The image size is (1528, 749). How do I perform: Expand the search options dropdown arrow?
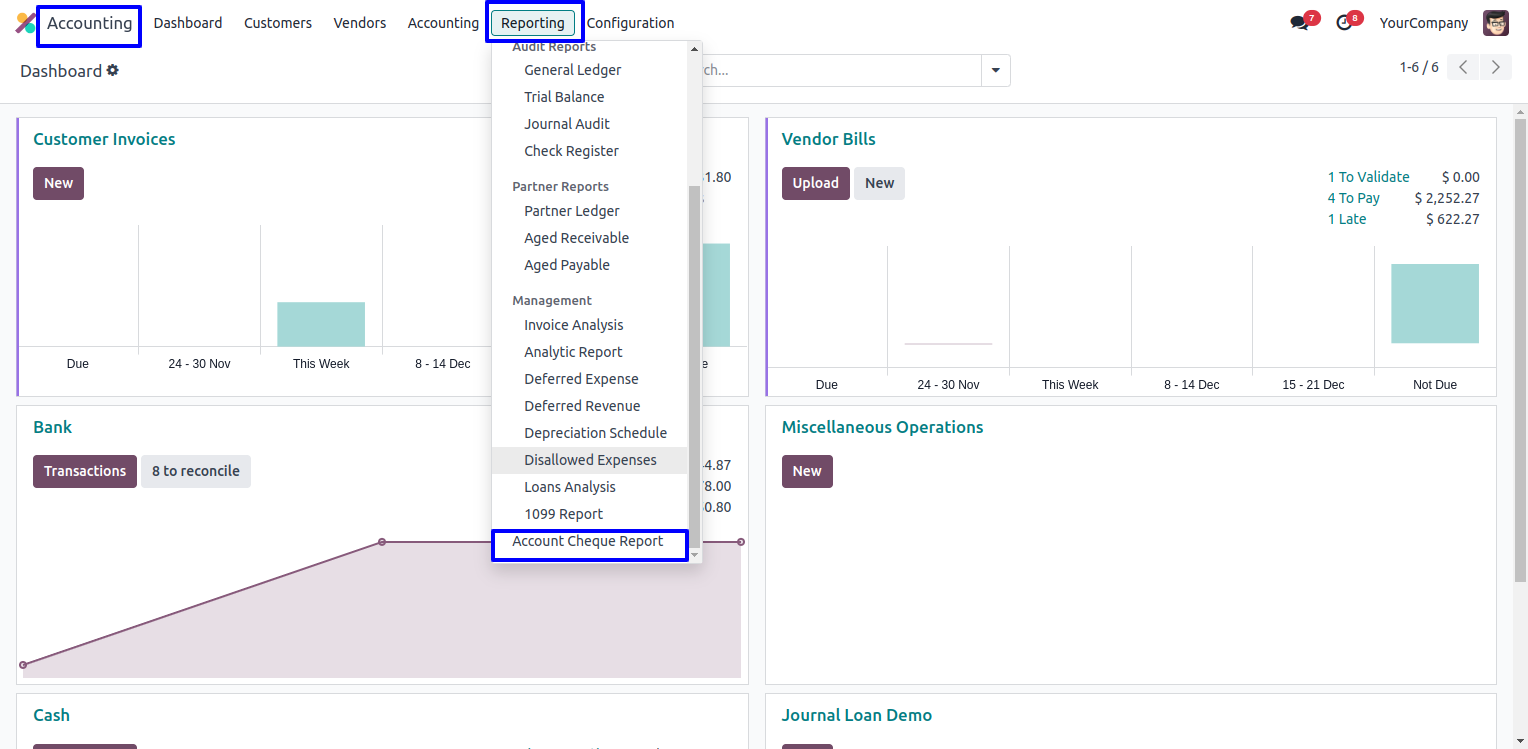coord(995,70)
